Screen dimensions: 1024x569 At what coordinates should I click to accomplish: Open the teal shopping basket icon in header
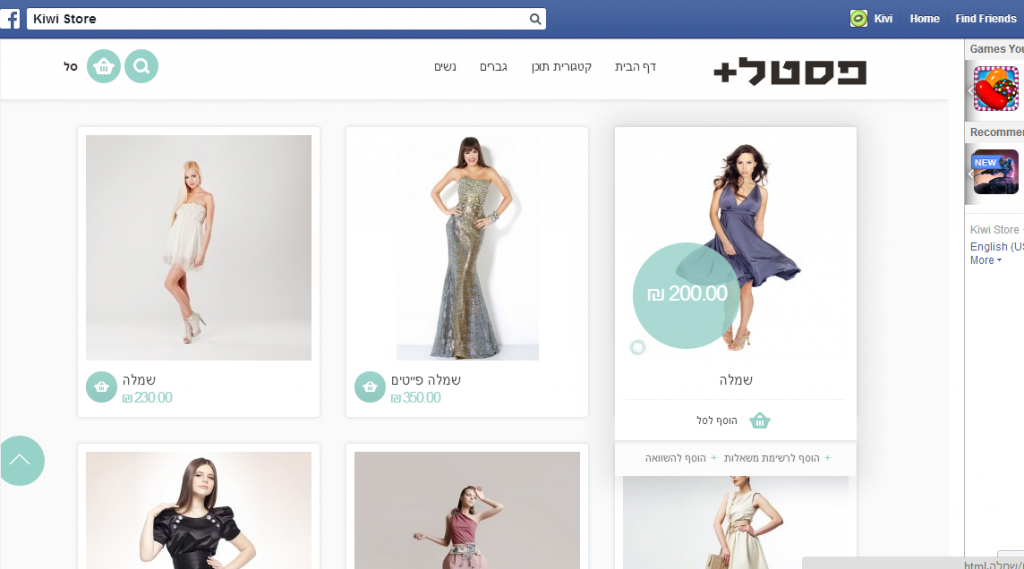[103, 66]
